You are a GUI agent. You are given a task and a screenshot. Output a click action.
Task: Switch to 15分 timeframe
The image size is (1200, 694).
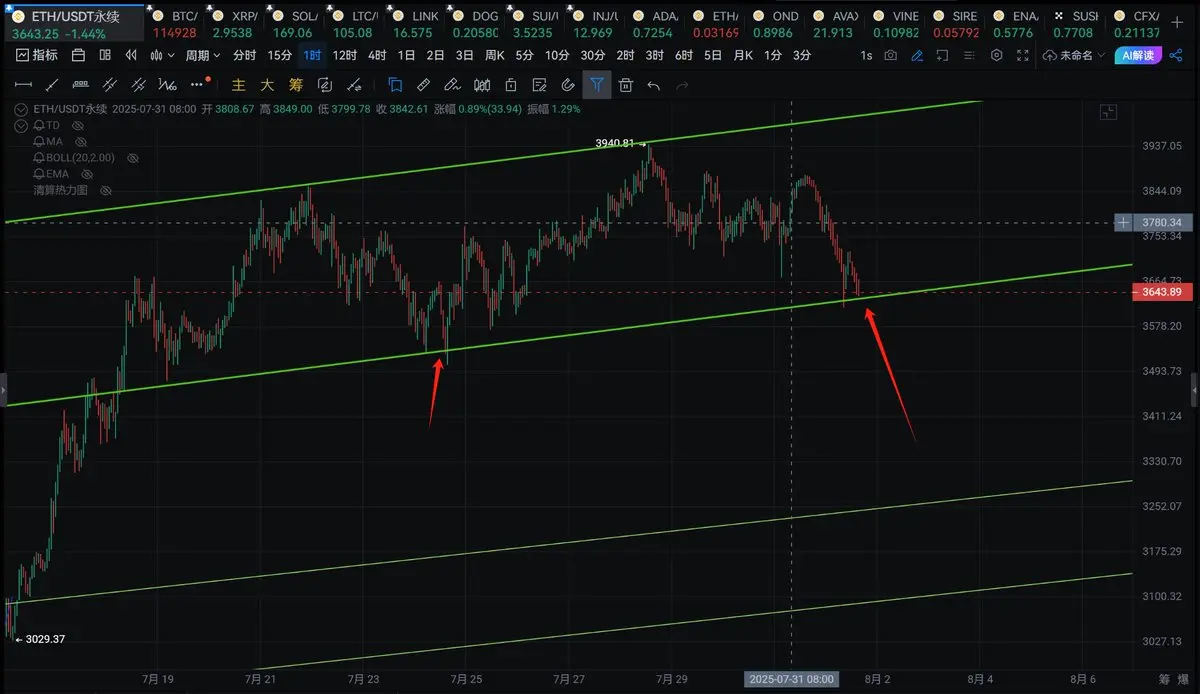(280, 55)
